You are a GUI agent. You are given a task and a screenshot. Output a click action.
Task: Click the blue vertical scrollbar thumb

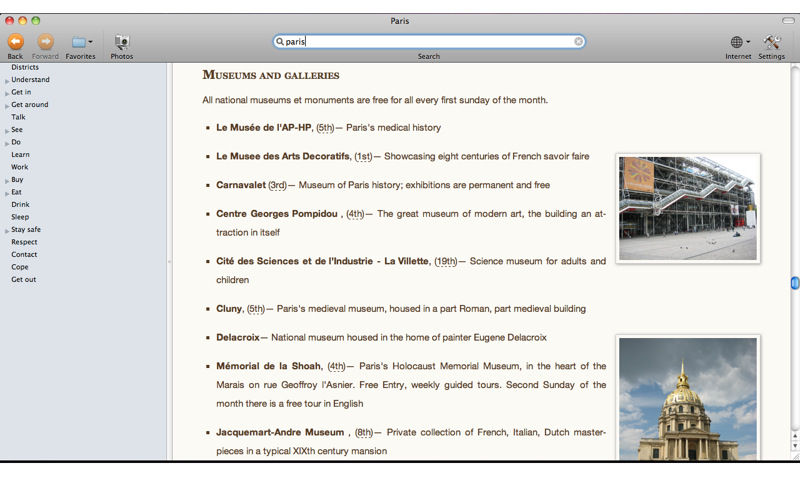[795, 283]
